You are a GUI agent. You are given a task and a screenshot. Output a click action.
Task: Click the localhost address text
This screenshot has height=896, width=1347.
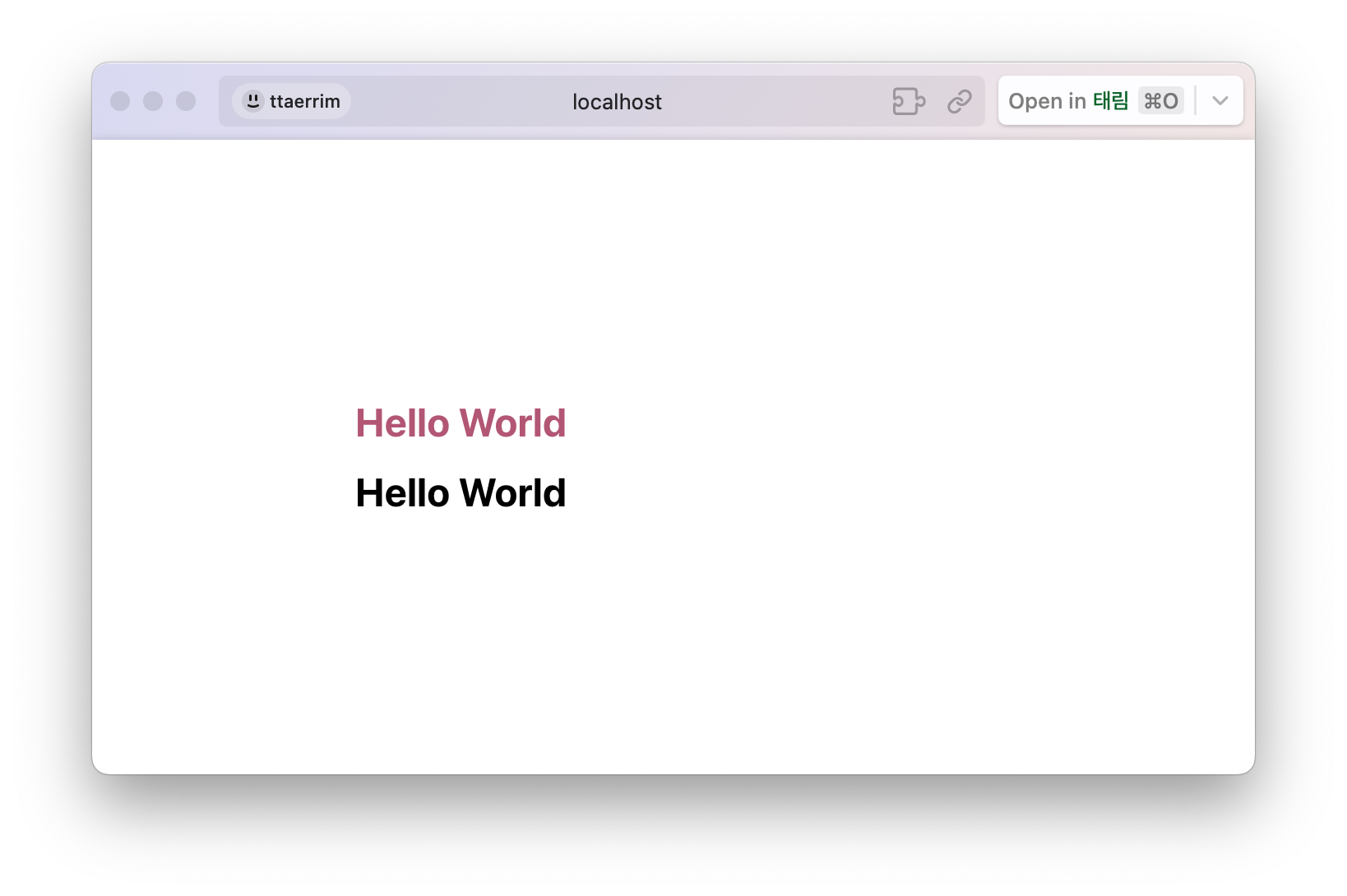(x=617, y=102)
